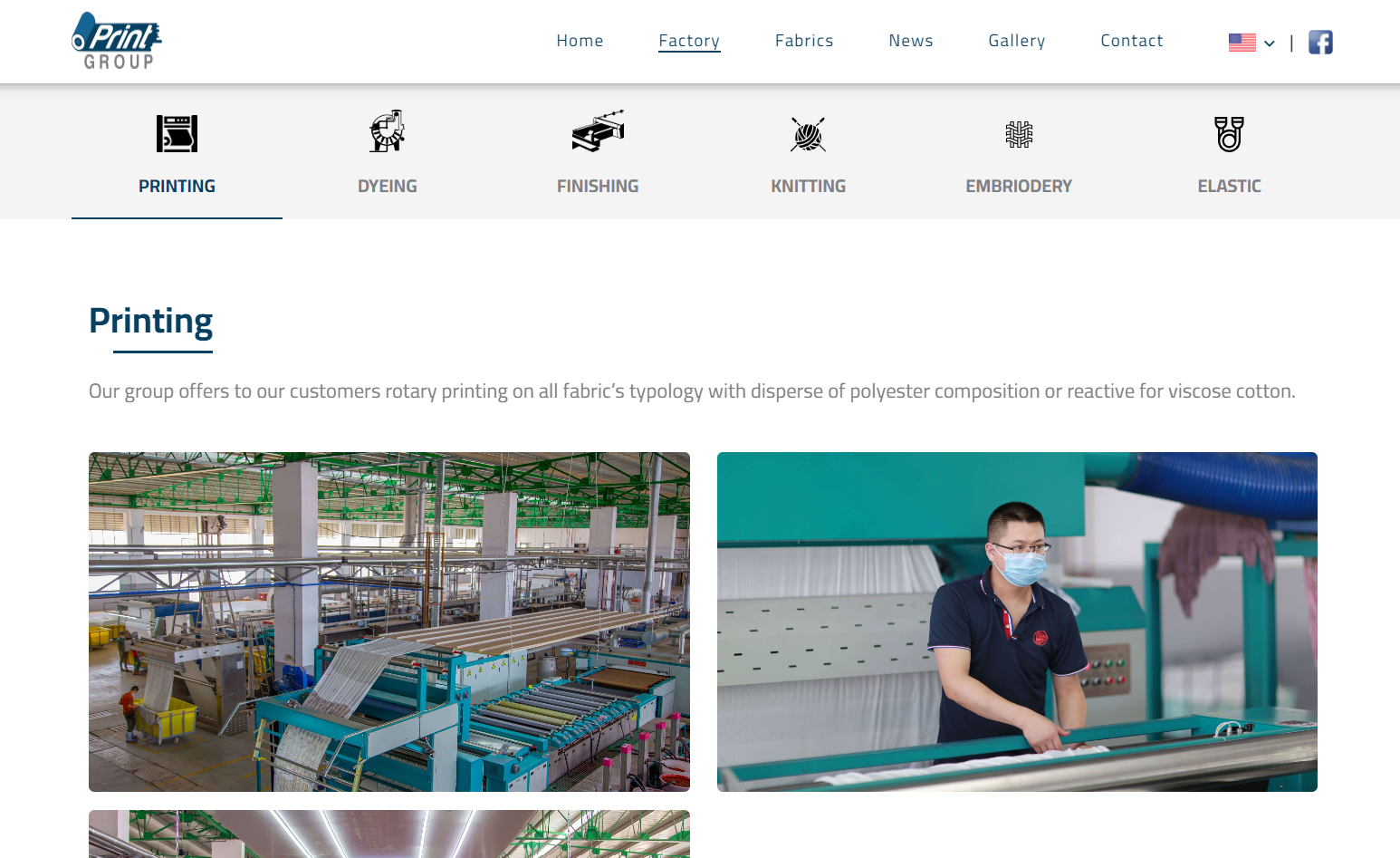
Task: Open the factory floor overview photo
Action: [389, 622]
